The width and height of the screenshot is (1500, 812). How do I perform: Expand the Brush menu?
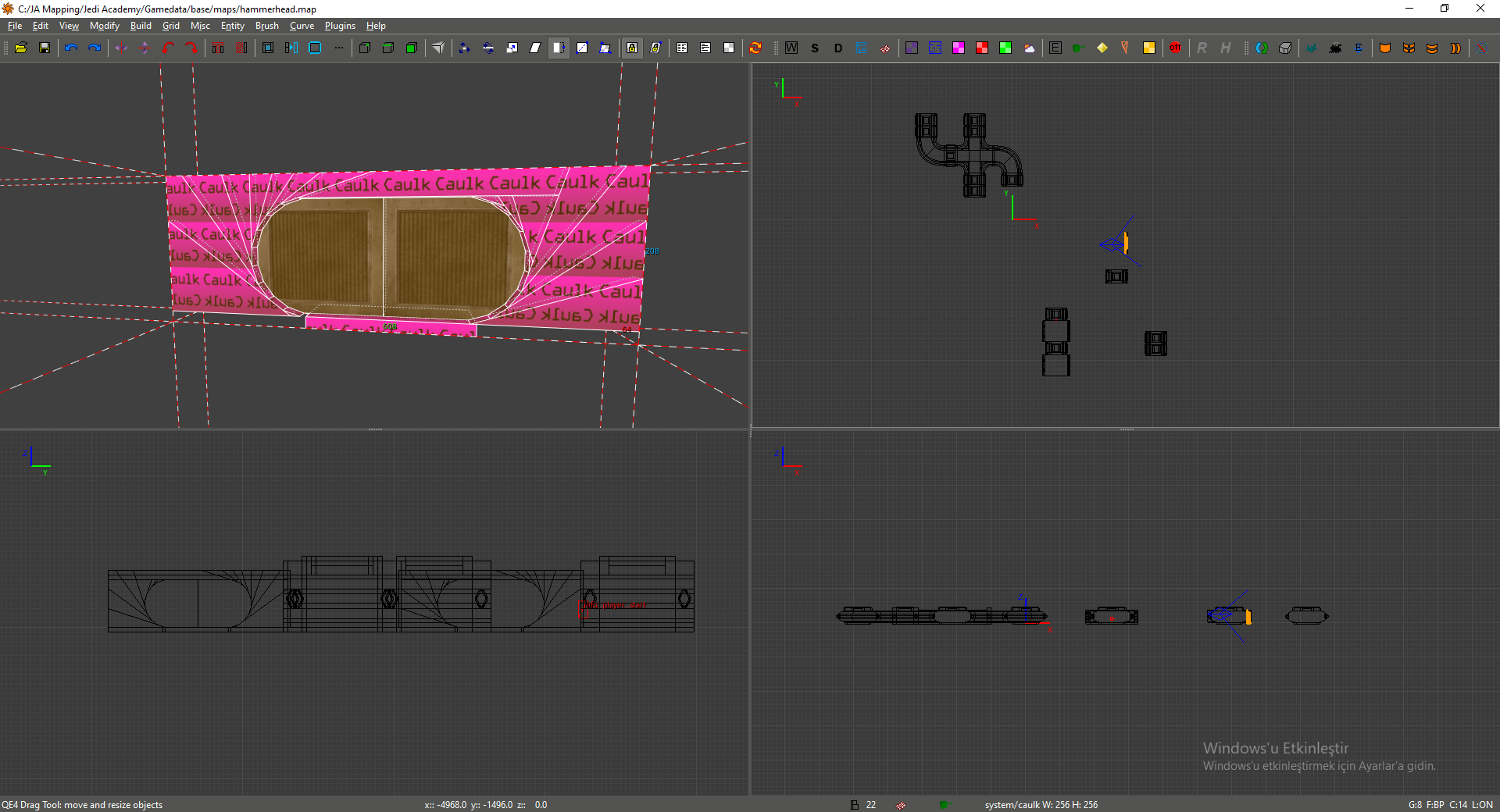[x=266, y=26]
